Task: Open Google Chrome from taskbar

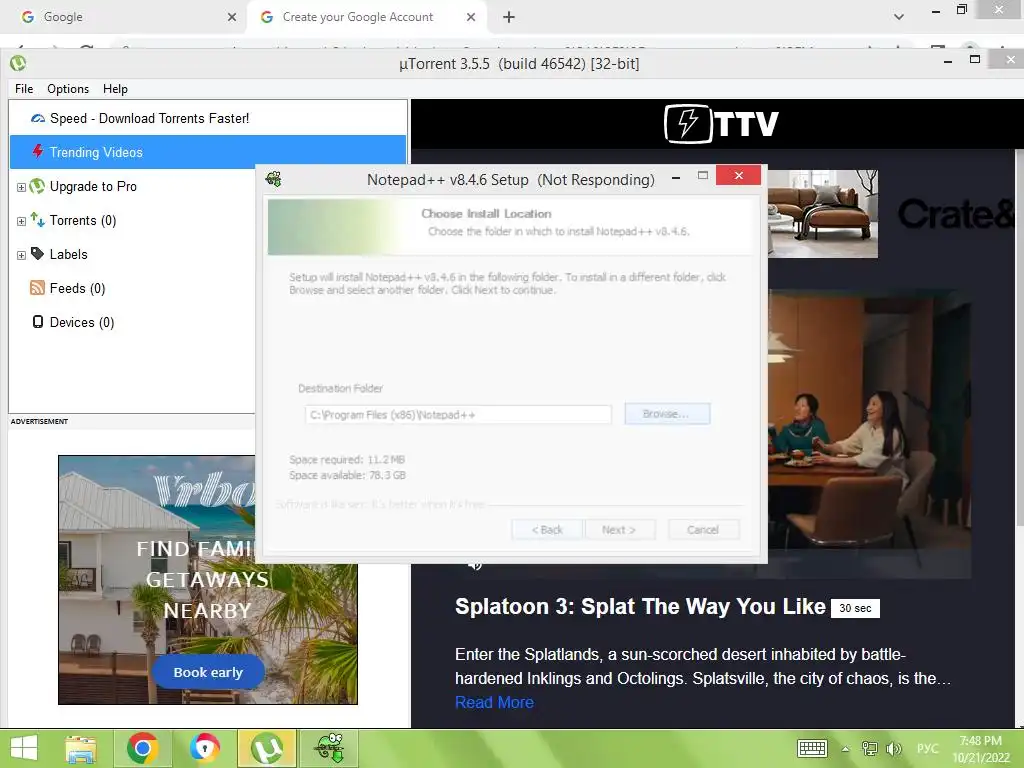Action: tap(142, 748)
